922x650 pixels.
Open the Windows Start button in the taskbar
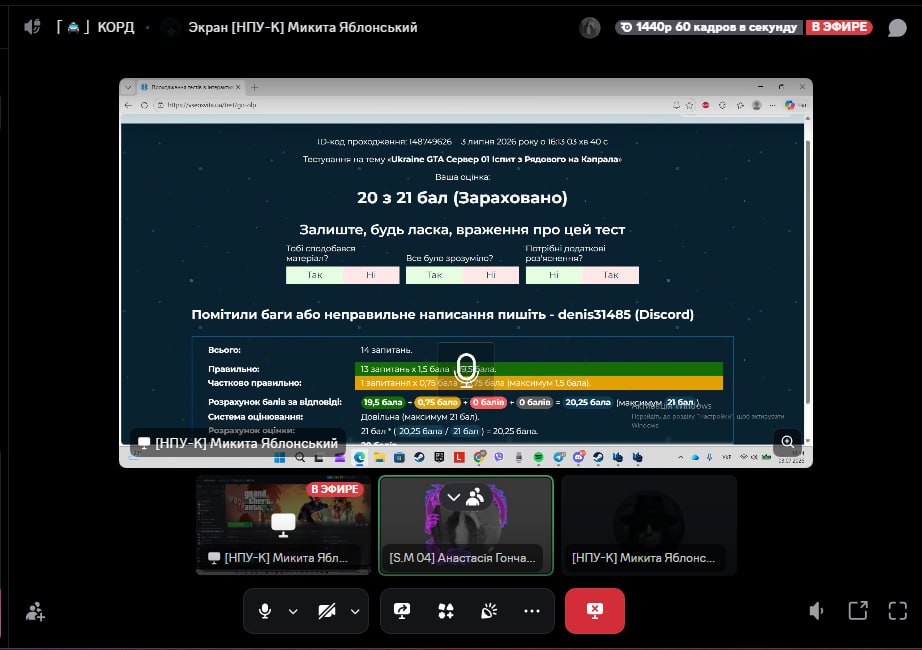coord(280,458)
